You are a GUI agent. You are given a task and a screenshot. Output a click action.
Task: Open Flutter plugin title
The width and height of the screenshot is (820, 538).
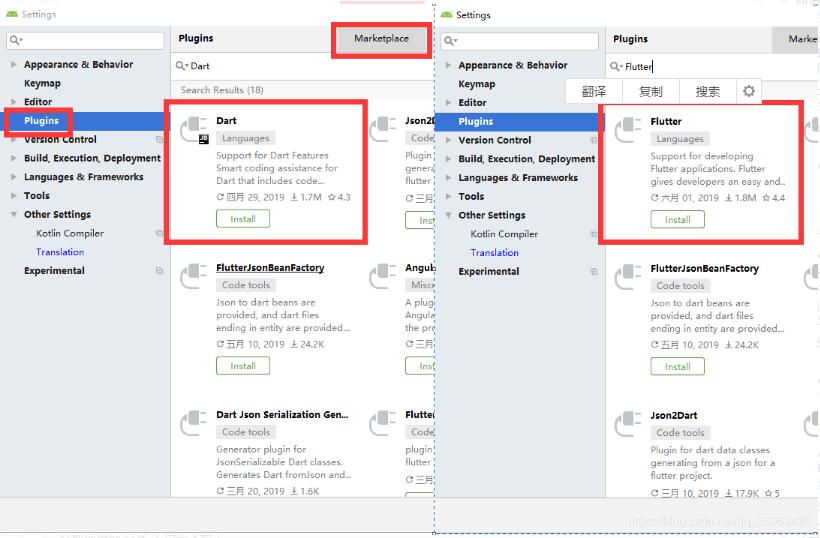[x=666, y=121]
